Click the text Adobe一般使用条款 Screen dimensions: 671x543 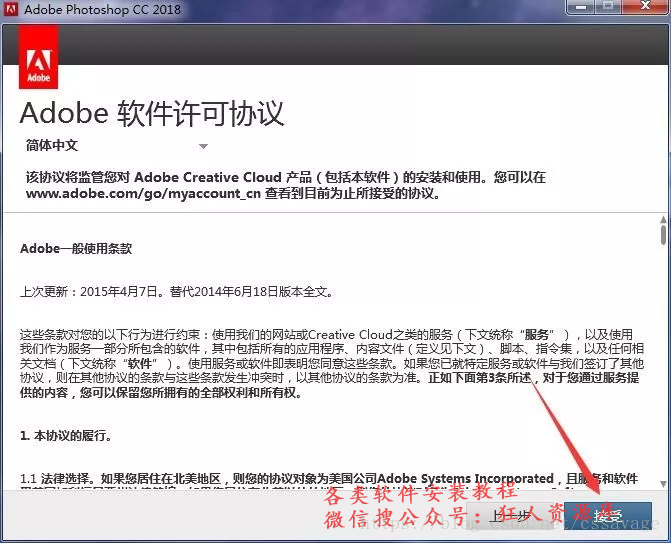76,249
